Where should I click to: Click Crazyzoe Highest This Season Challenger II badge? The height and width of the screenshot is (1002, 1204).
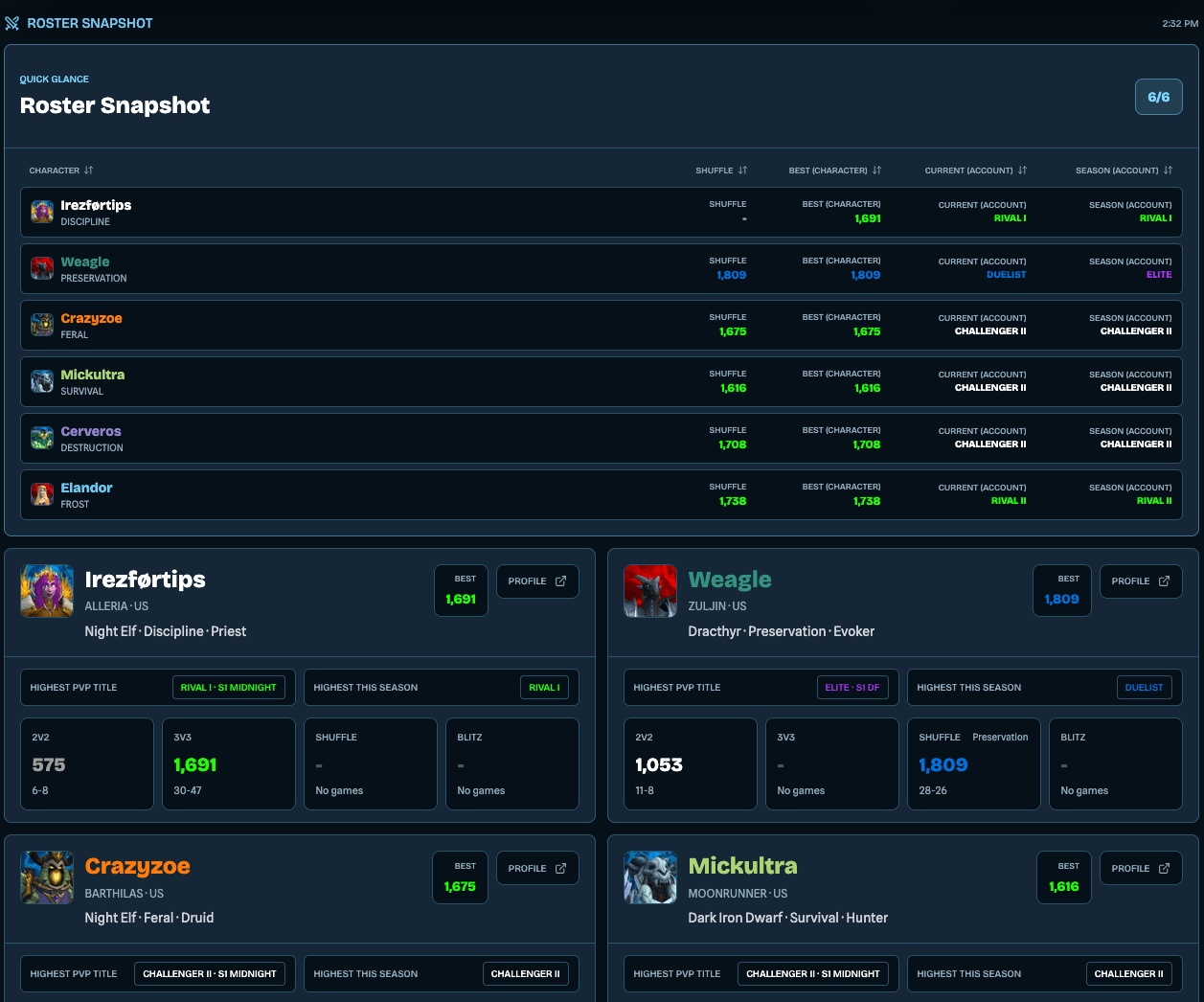[x=526, y=974]
